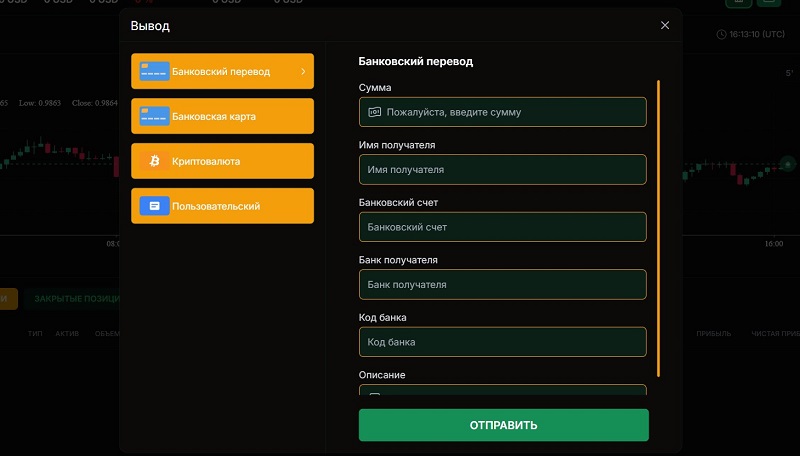Click the Сумма amount input field
This screenshot has height=456, width=800.
pyautogui.click(x=503, y=112)
